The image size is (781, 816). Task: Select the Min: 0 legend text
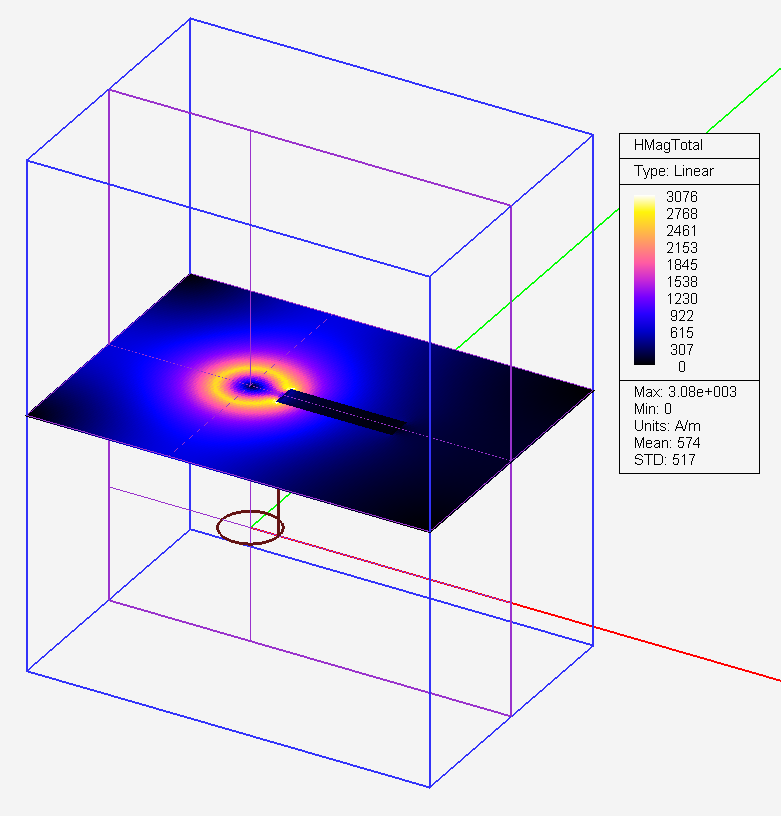coord(655,409)
